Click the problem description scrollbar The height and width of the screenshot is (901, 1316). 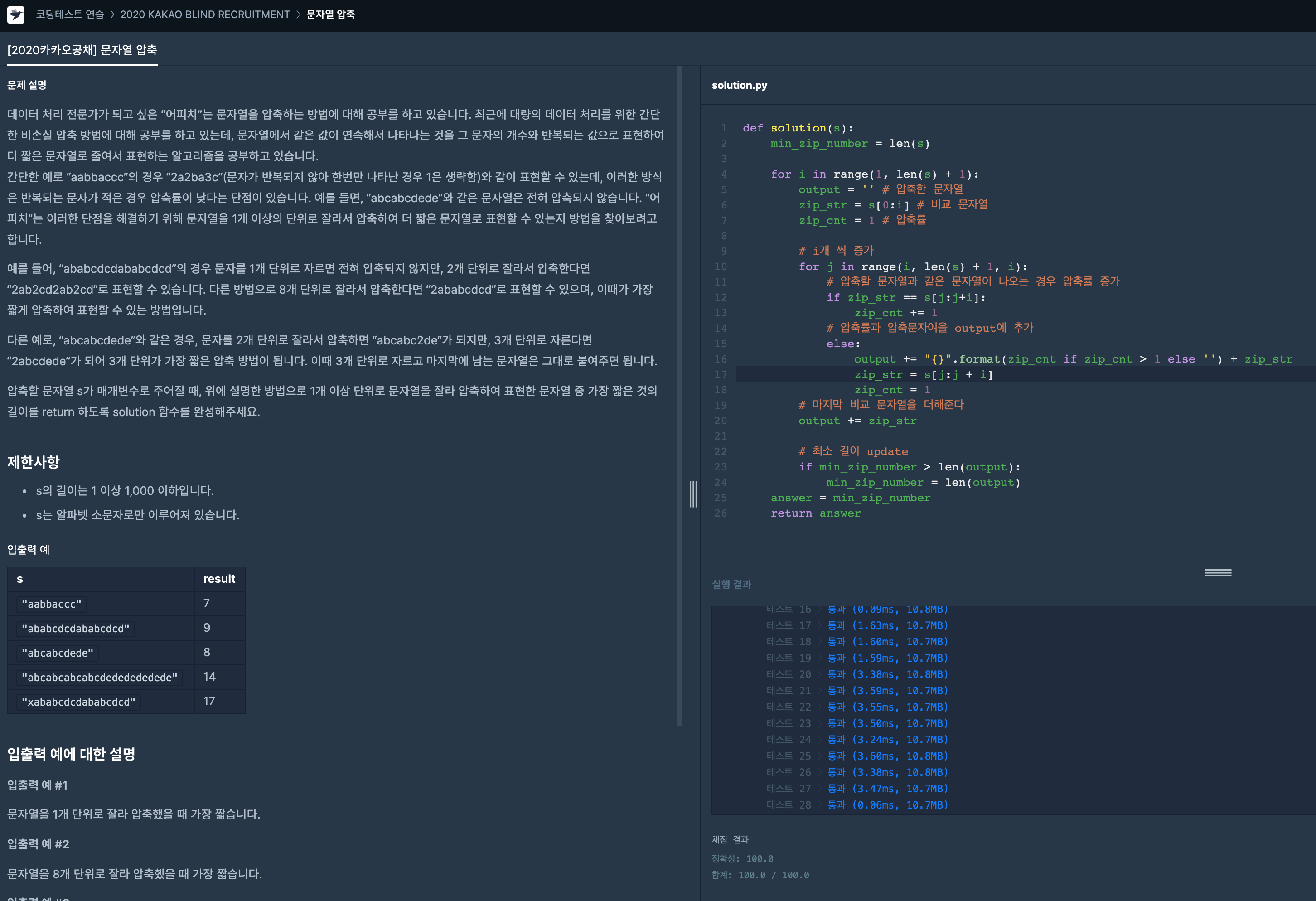coord(679,397)
